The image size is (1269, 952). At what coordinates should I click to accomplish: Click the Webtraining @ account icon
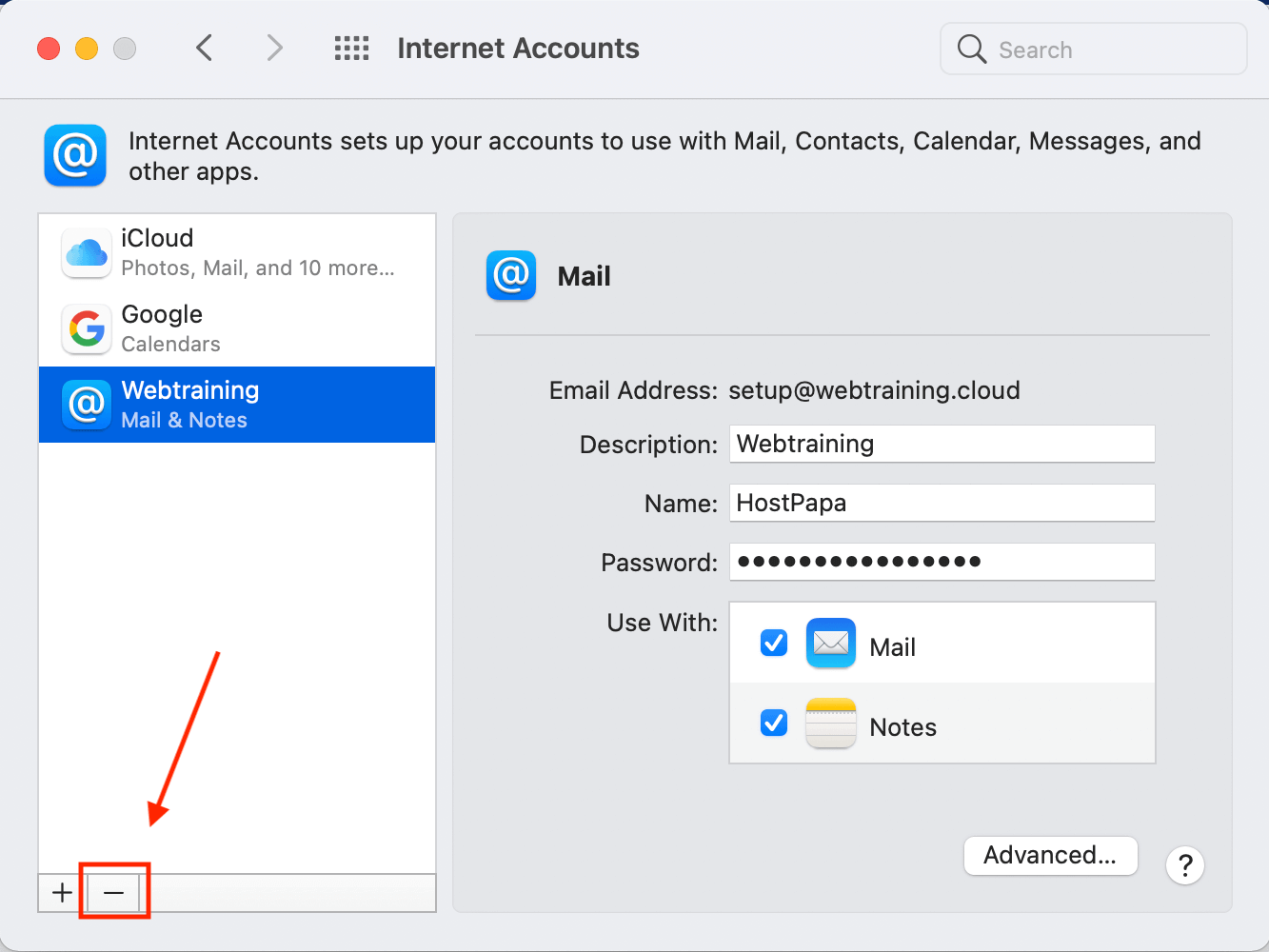[86, 404]
